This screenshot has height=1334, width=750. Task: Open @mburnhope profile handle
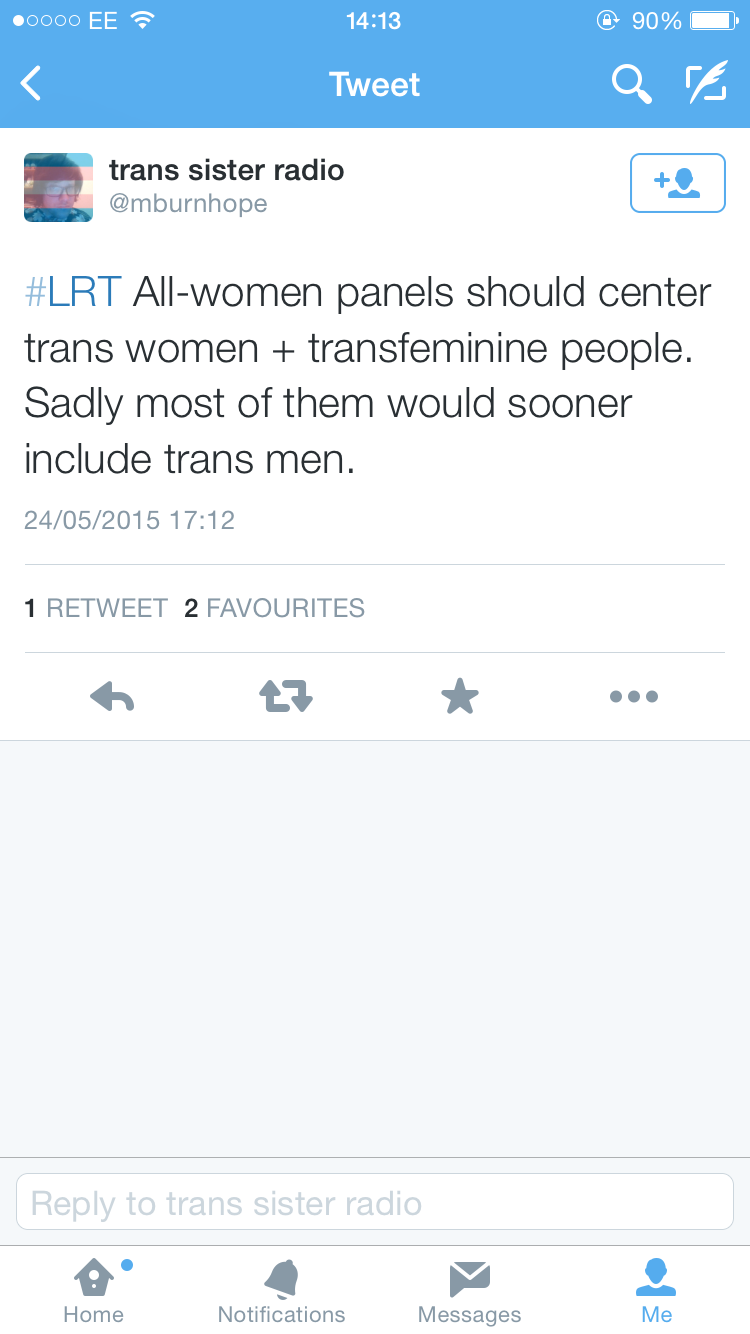188,204
